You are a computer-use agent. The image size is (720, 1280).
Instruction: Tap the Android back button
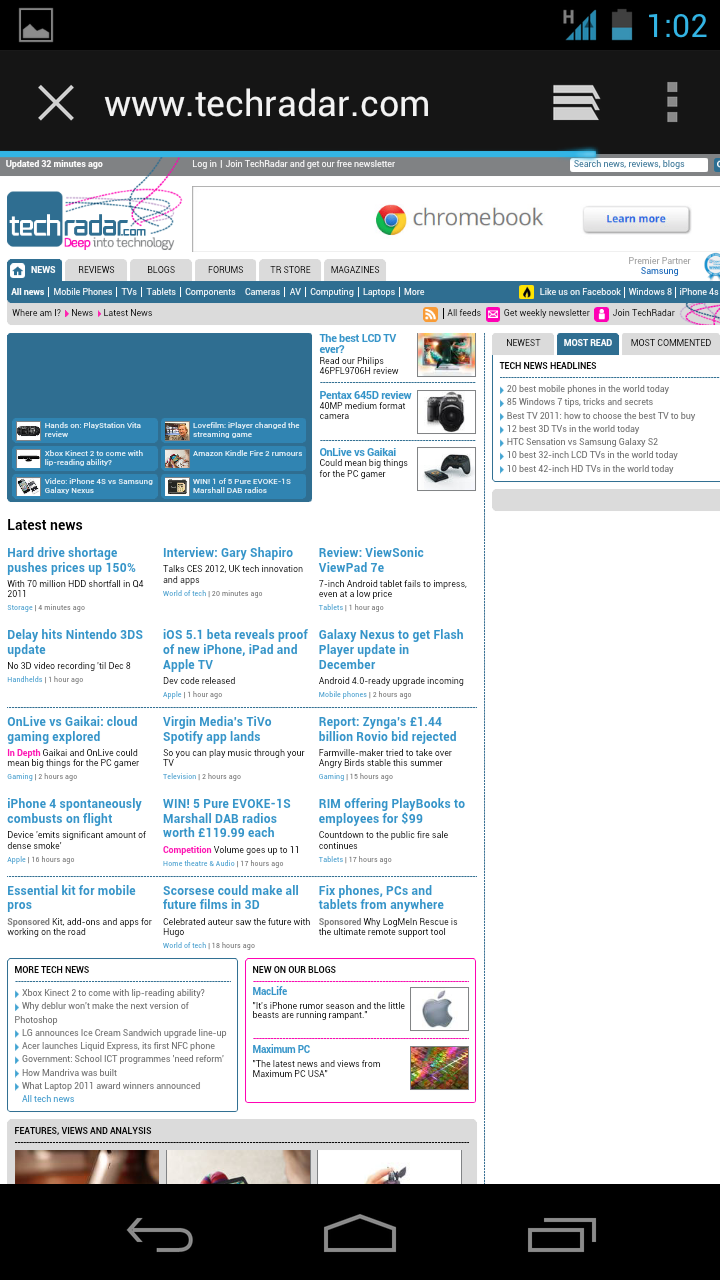160,1233
